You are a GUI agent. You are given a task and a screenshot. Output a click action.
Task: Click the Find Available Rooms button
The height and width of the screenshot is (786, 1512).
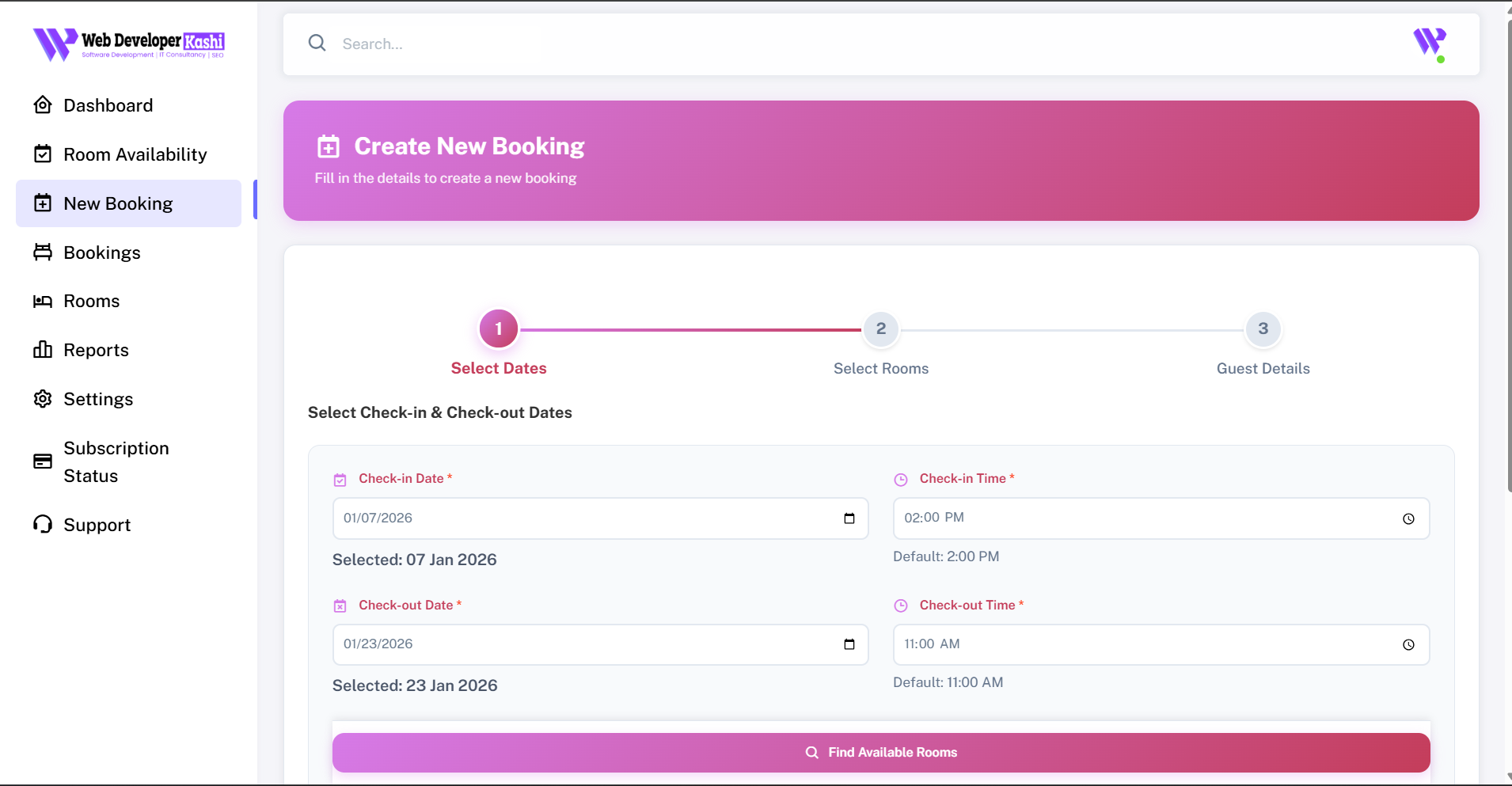[880, 752]
